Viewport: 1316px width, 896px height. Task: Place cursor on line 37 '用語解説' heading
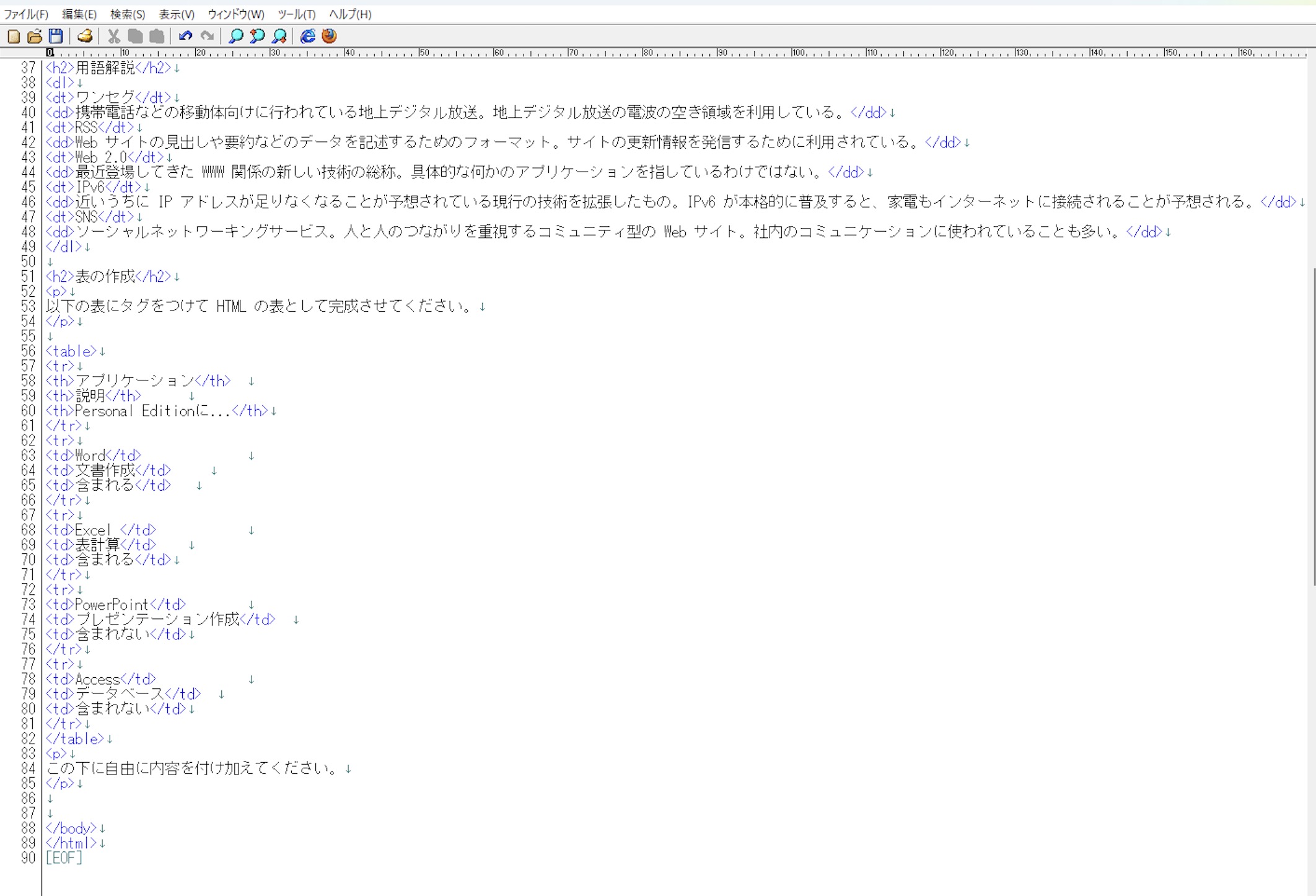[x=113, y=68]
